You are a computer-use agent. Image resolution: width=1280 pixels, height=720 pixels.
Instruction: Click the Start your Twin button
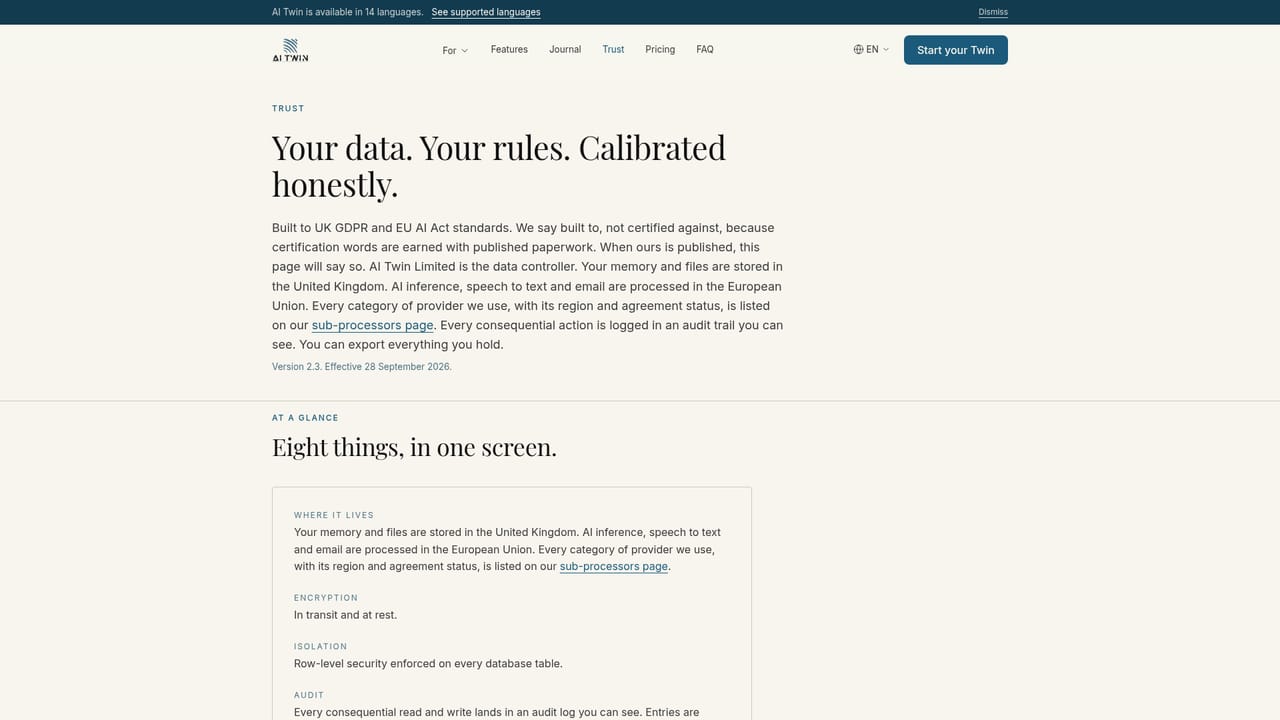956,50
